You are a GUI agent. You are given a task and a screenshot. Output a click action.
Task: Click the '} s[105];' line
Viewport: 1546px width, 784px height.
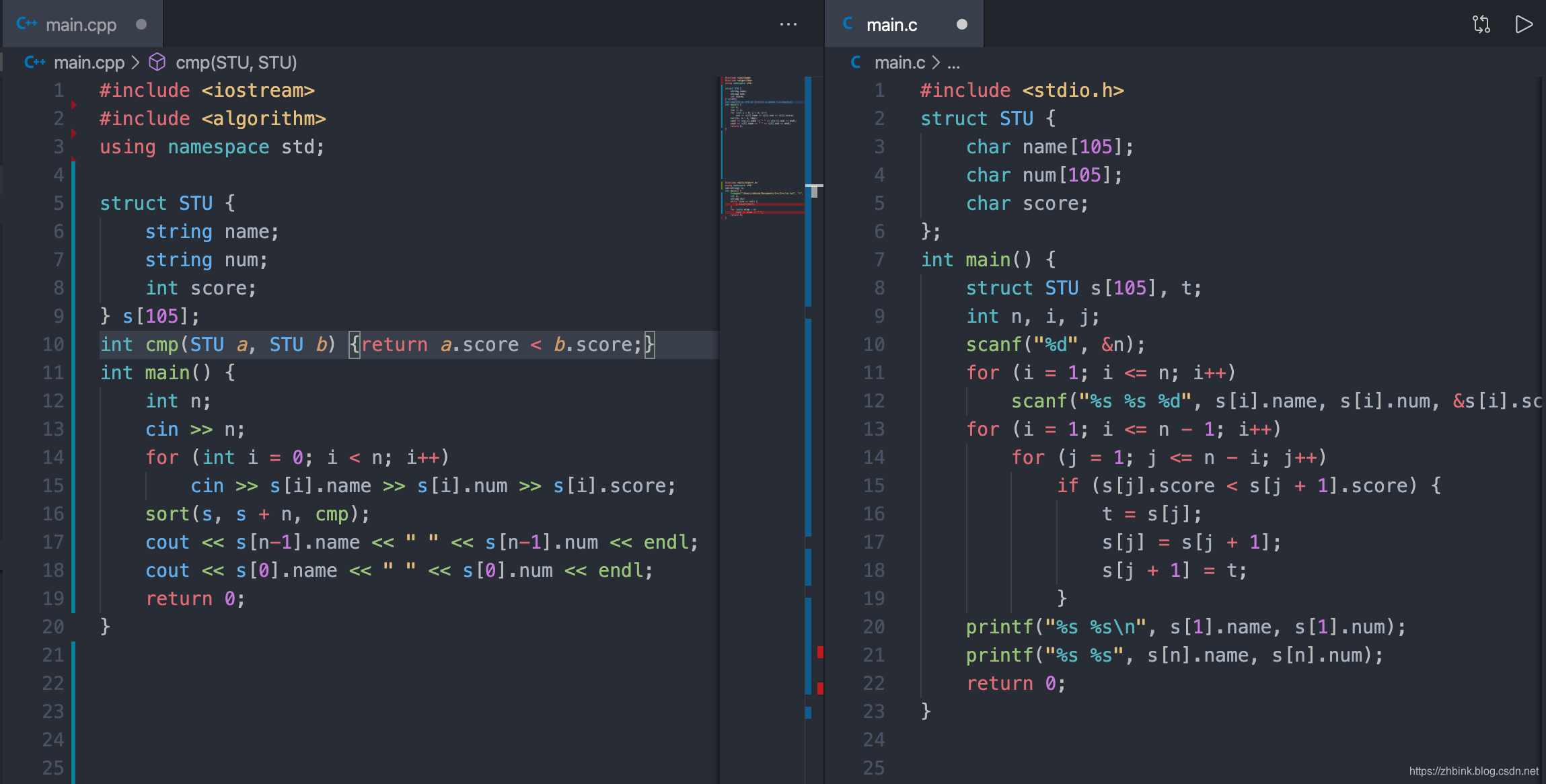(149, 316)
